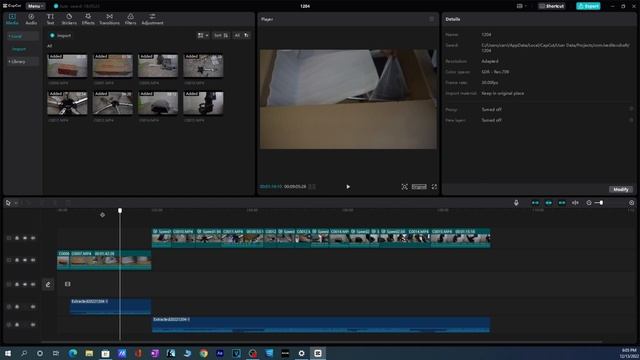Click the info icon beside Proxy
The image size is (640, 360).
631,109
